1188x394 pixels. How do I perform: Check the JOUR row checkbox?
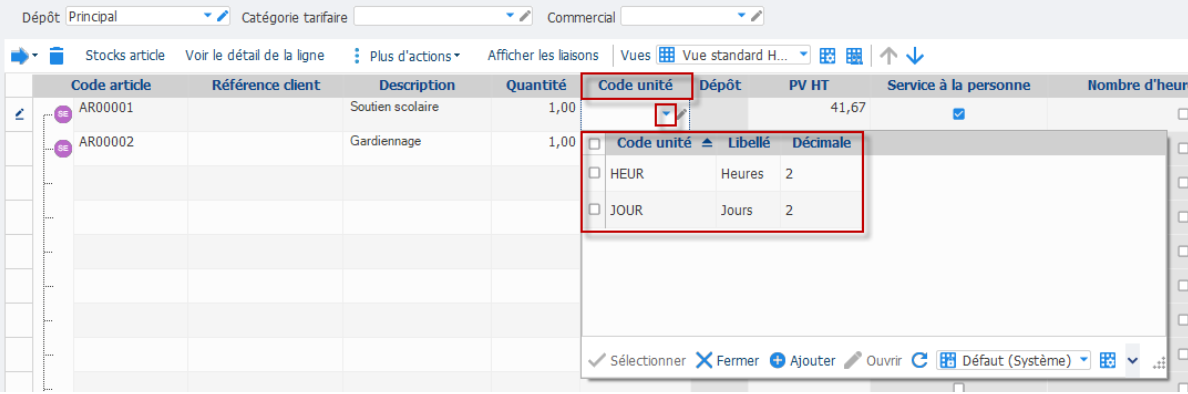tap(595, 208)
